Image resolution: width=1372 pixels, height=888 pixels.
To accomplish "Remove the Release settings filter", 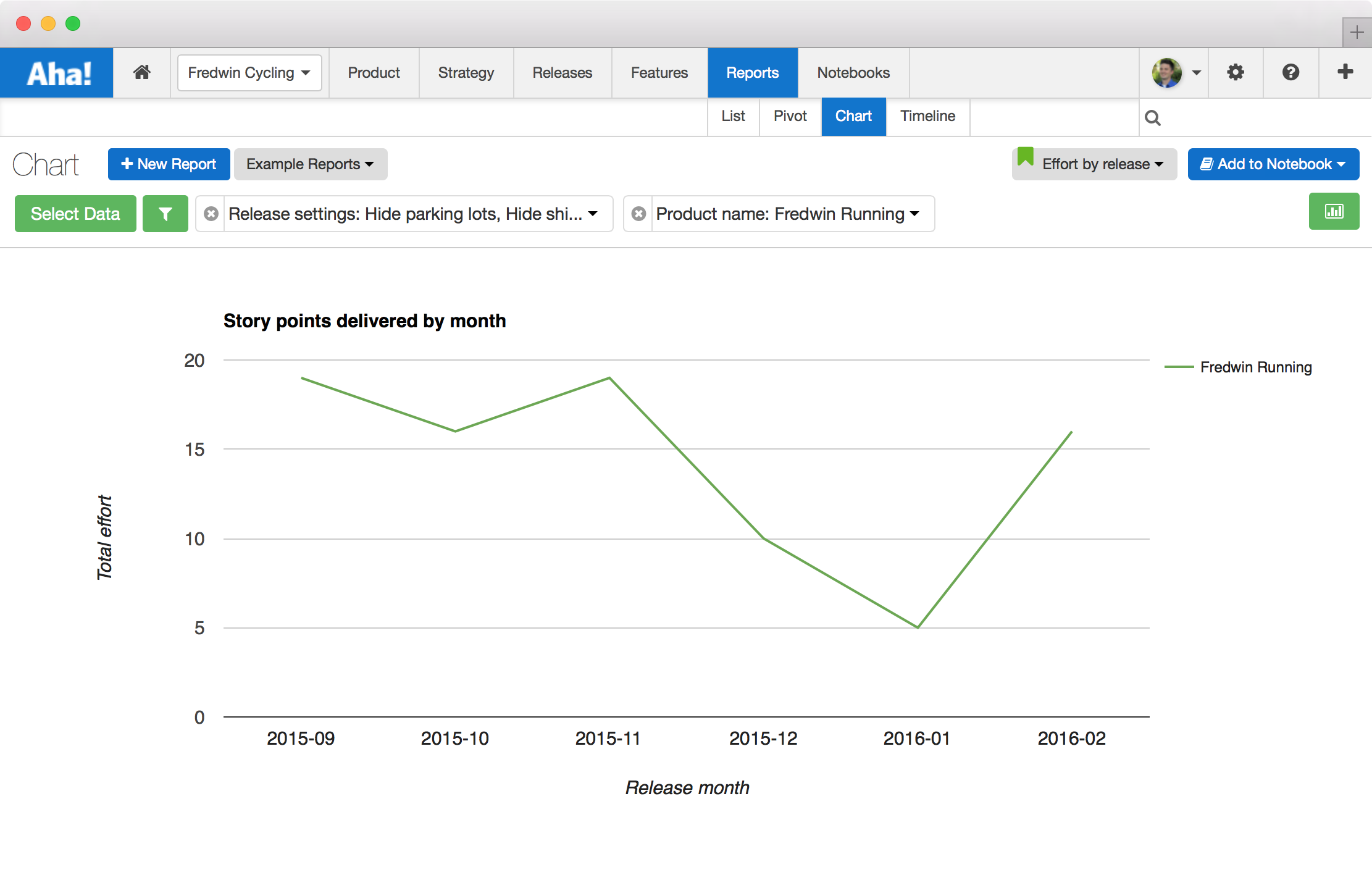I will 211,214.
